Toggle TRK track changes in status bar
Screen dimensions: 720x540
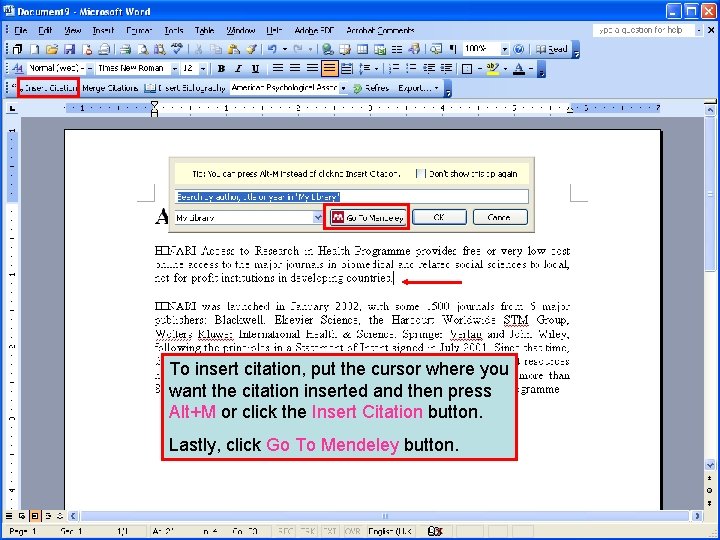pos(308,531)
